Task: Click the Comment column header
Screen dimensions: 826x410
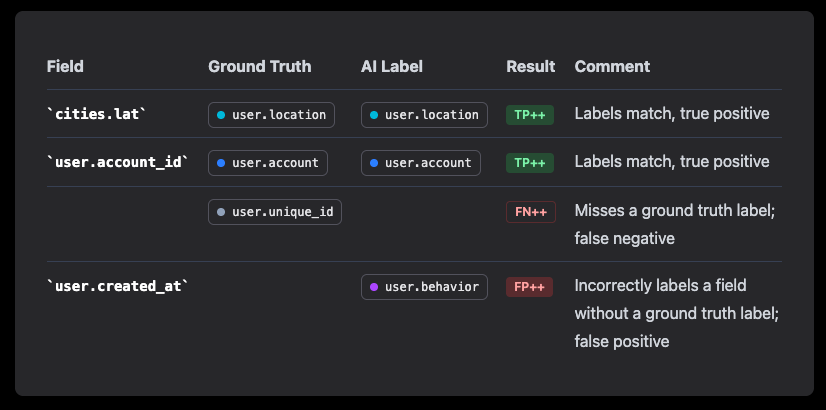Action: coord(612,67)
